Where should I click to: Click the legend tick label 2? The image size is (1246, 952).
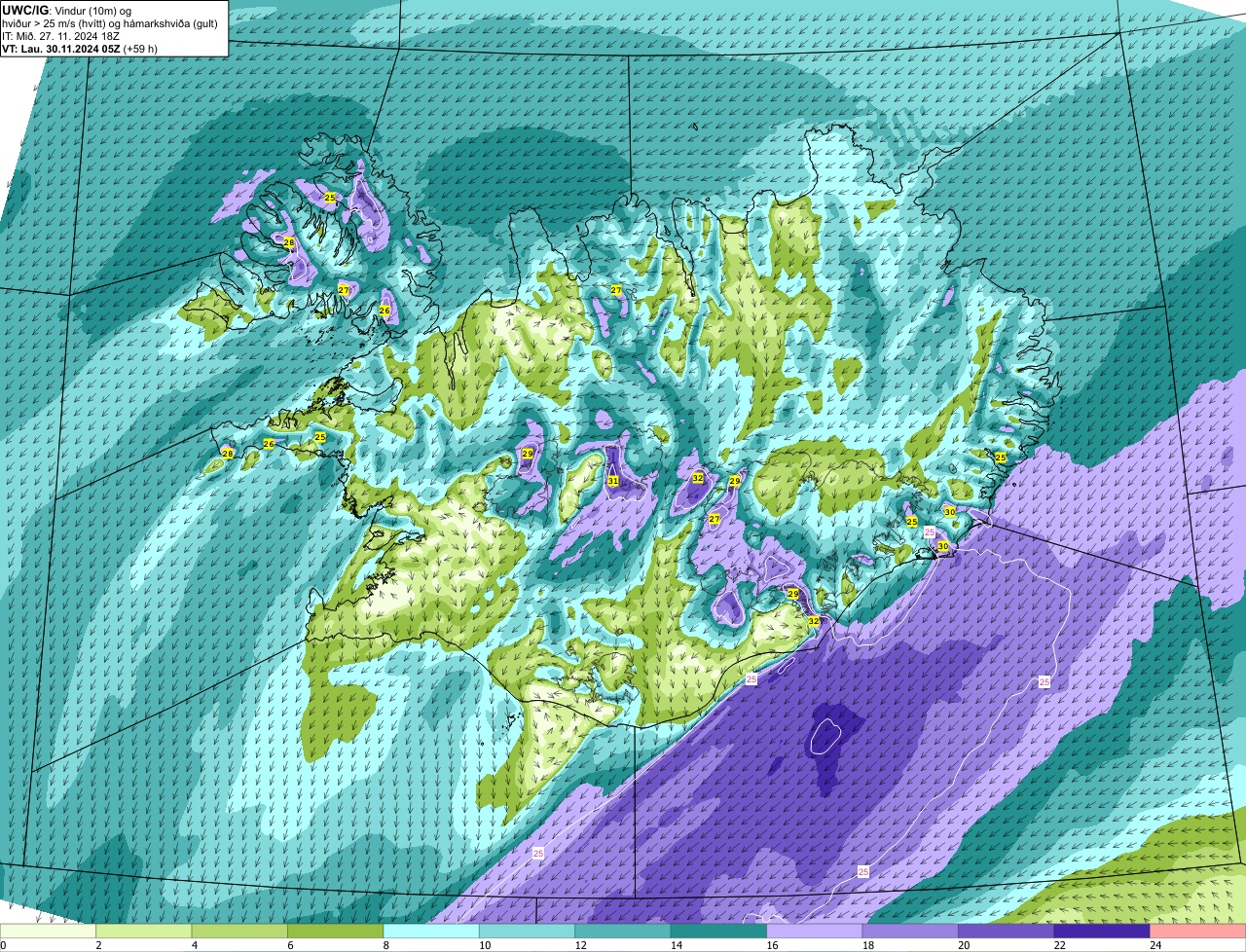tap(97, 945)
